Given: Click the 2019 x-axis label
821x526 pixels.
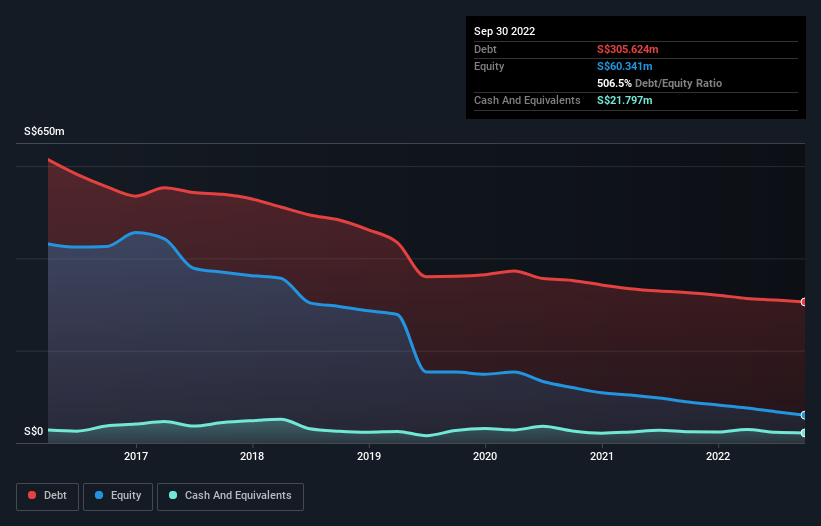Looking at the screenshot, I should coord(369,456).
